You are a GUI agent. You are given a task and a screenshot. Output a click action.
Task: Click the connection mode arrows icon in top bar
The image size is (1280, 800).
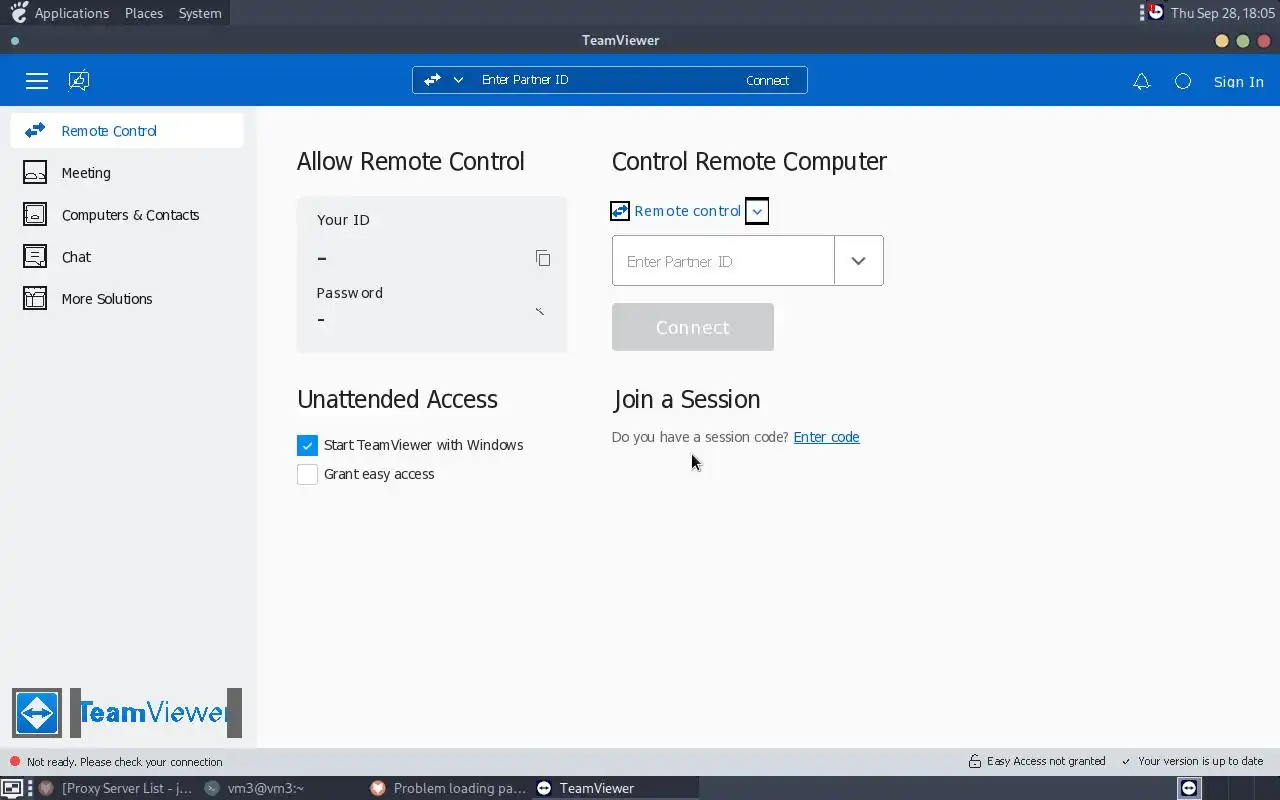[x=432, y=80]
